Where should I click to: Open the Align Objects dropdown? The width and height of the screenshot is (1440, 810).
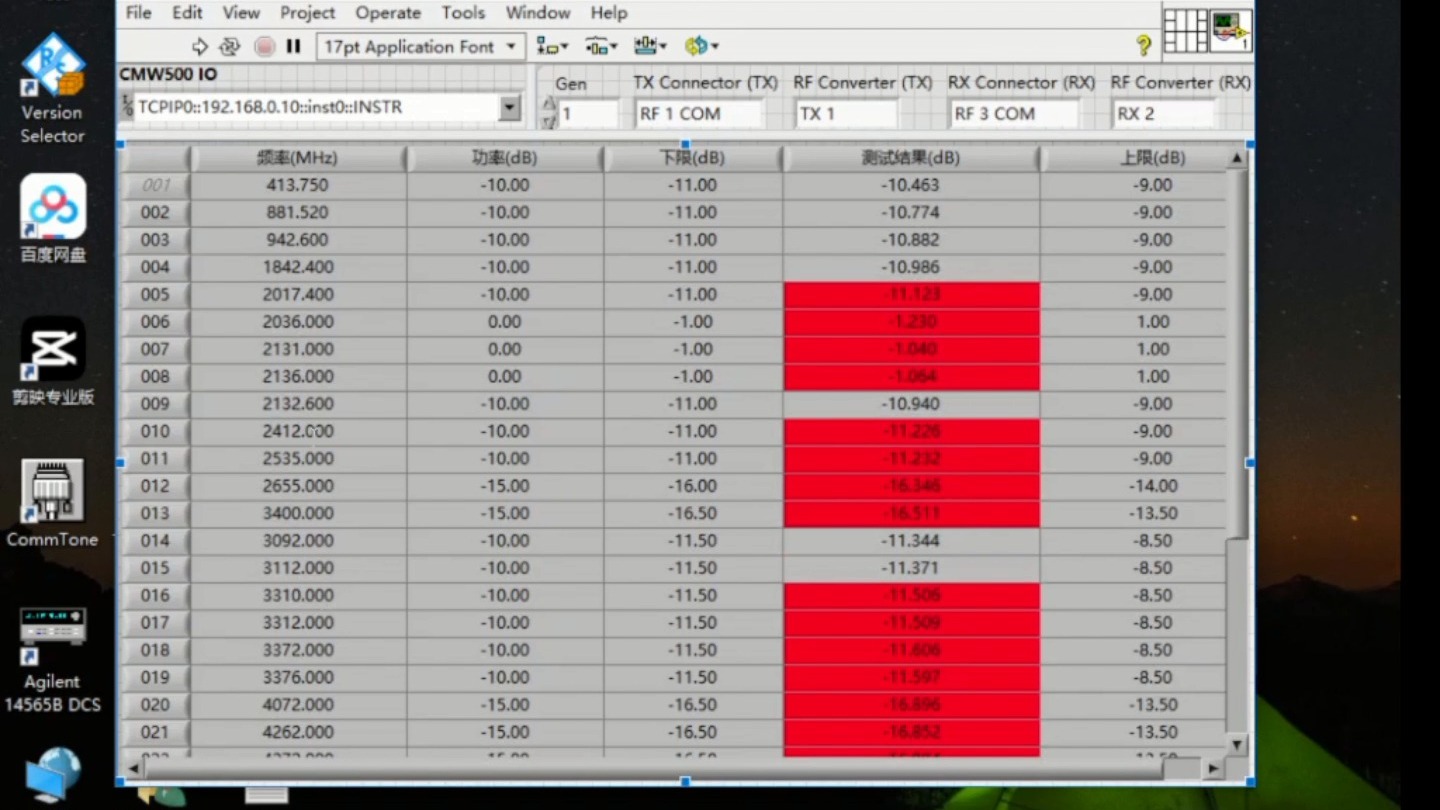[x=552, y=46]
